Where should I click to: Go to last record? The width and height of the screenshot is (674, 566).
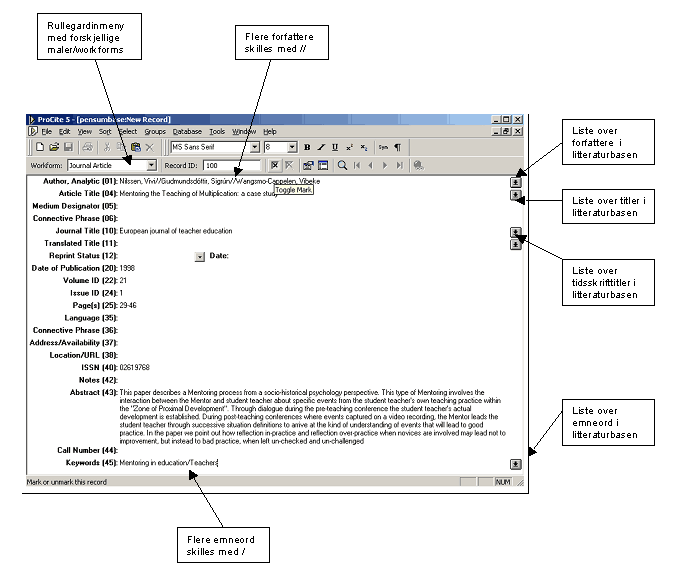[x=399, y=165]
